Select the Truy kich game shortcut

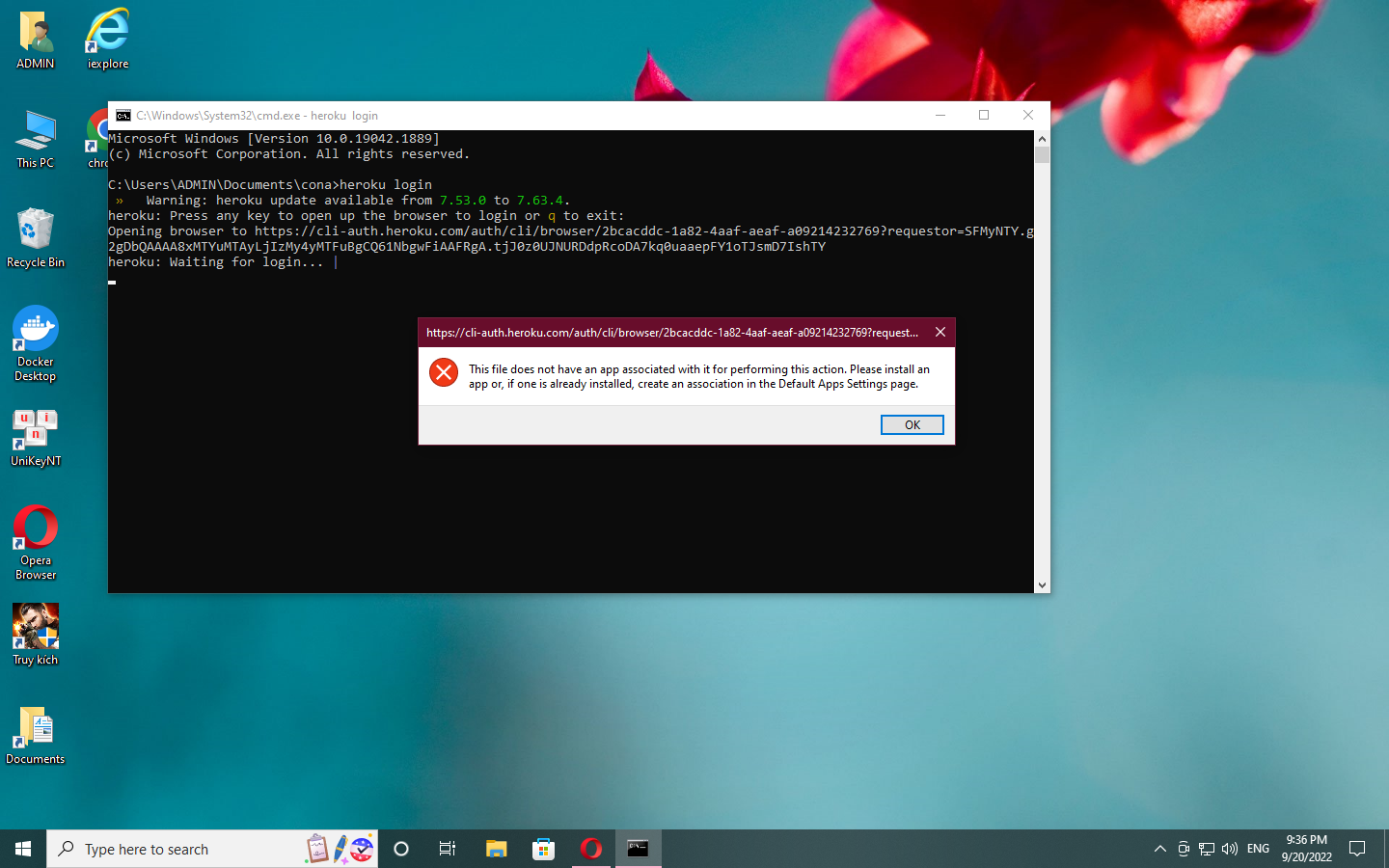tap(36, 635)
